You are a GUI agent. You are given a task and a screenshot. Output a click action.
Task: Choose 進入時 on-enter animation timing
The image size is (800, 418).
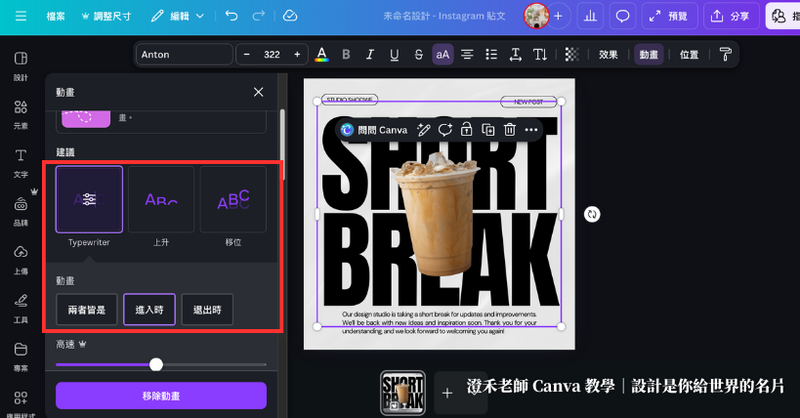149,309
